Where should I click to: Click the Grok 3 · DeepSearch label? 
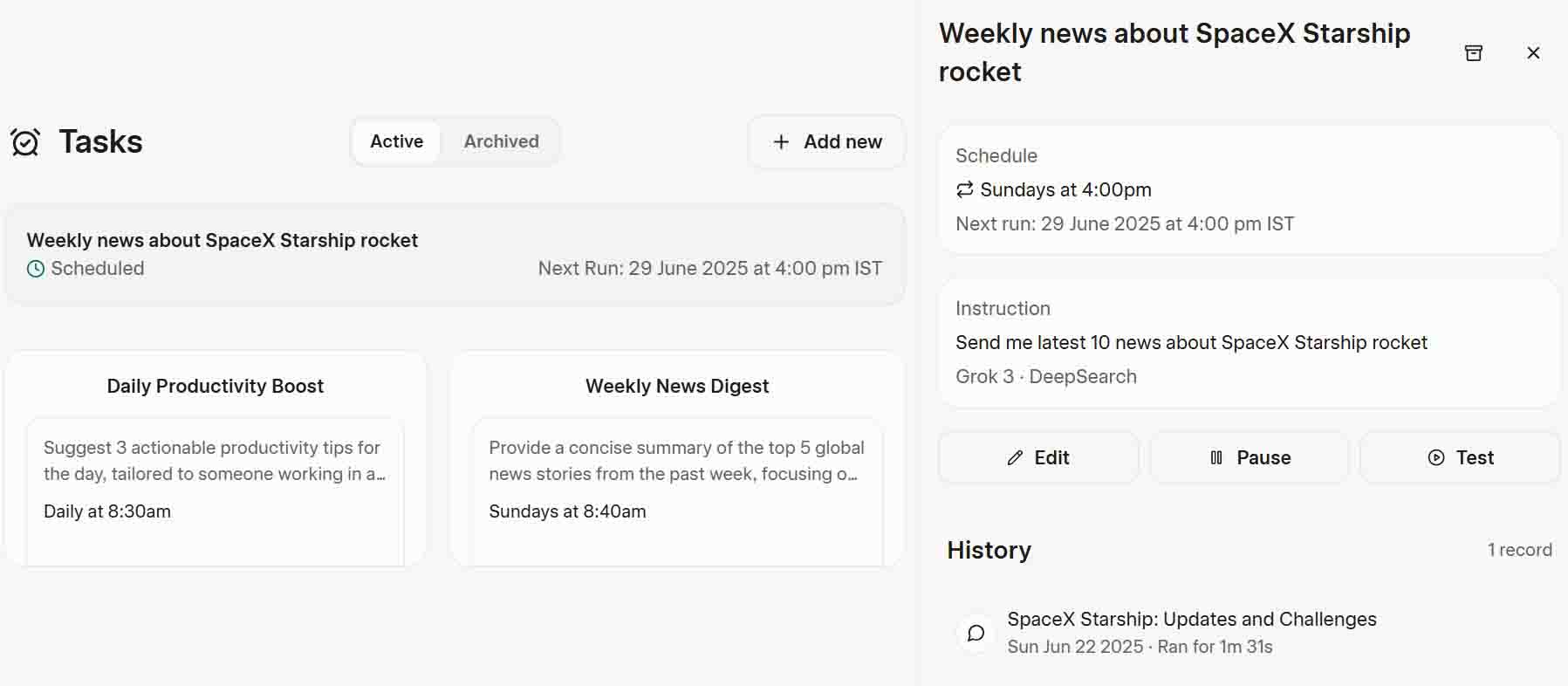[1046, 376]
